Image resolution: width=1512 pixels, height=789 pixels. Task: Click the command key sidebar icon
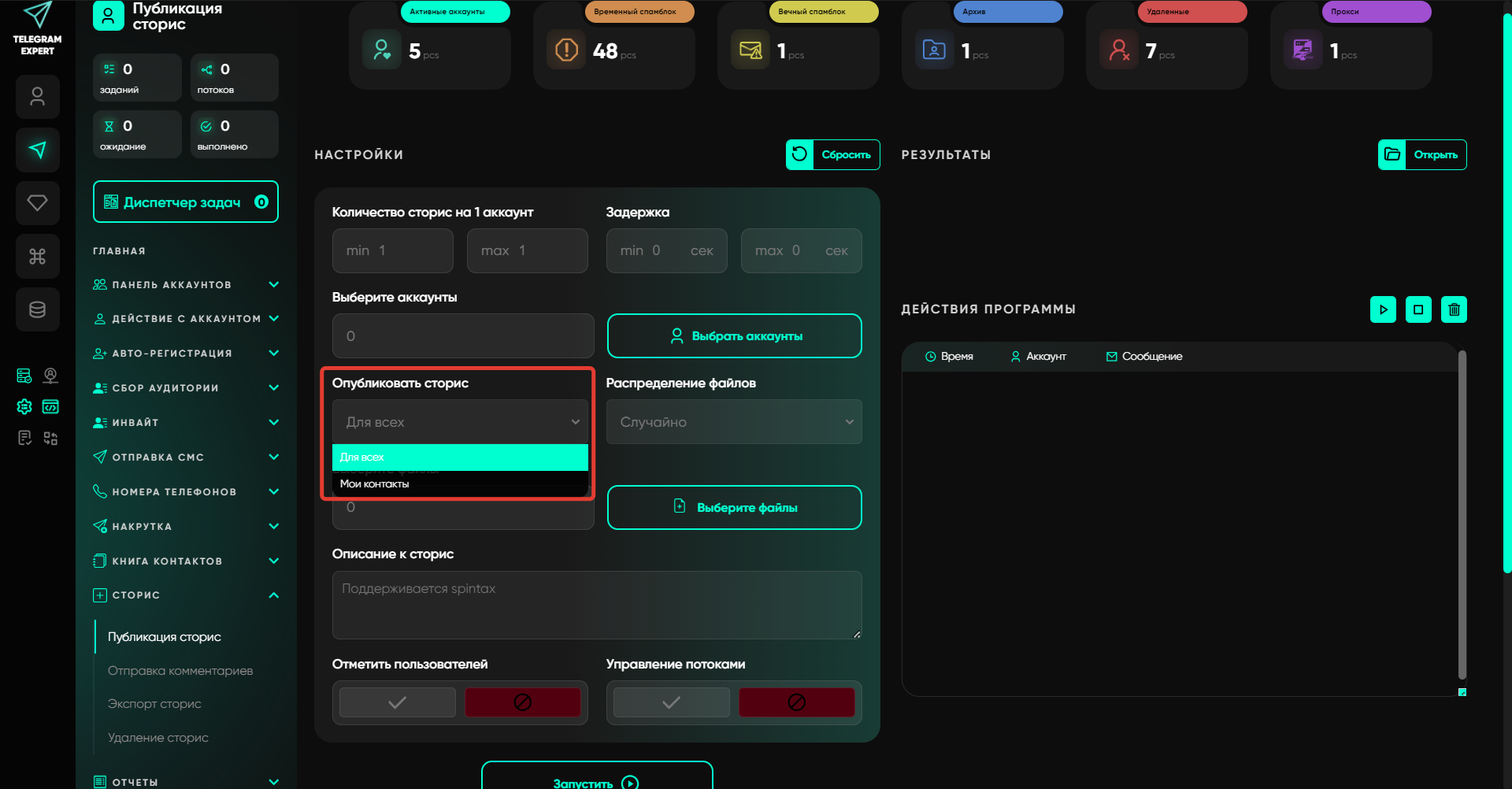[x=37, y=256]
